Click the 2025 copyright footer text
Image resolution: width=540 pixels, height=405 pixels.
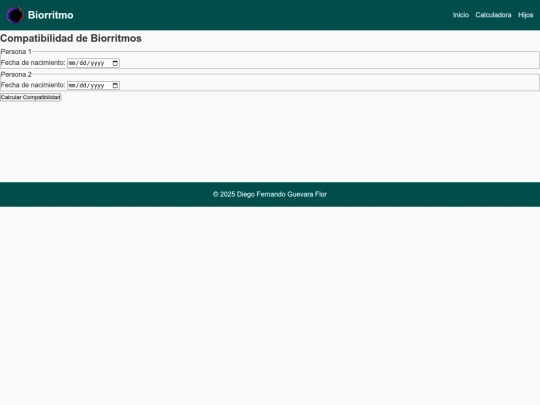270,194
